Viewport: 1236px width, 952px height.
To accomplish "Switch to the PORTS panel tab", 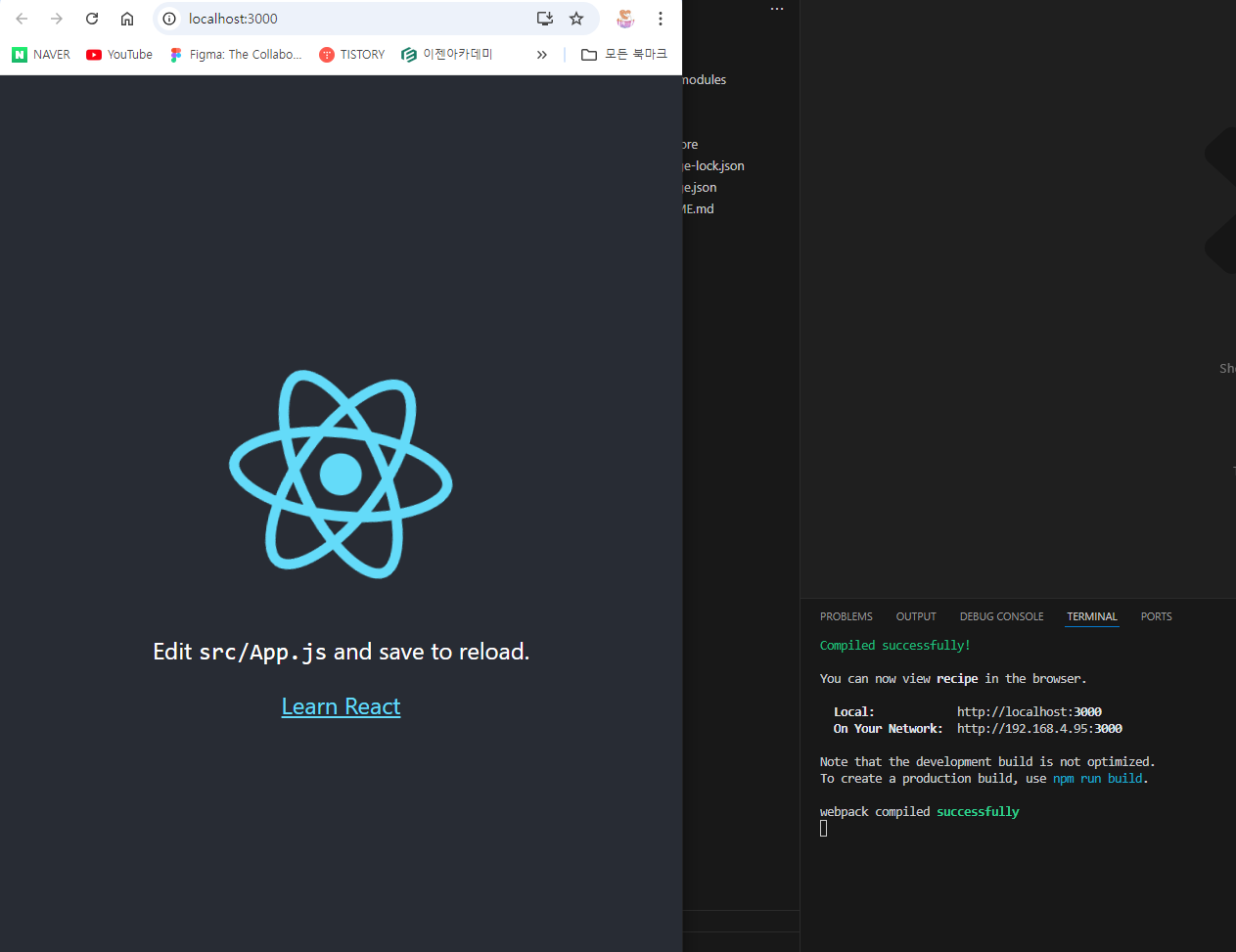I will pyautogui.click(x=1156, y=616).
